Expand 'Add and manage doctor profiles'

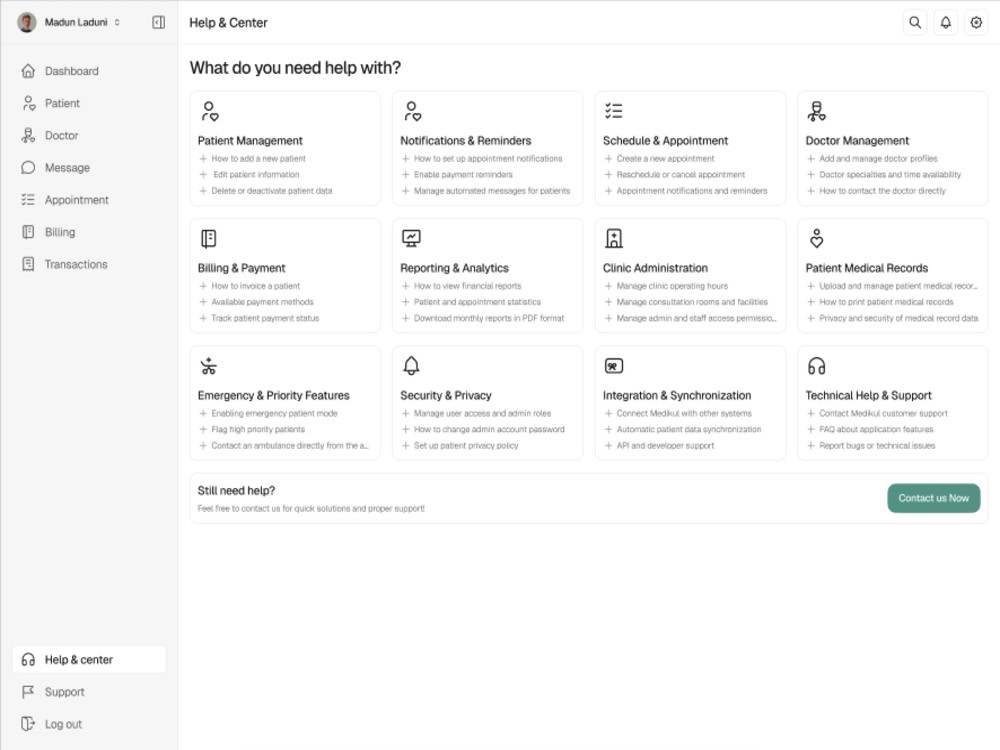coord(872,159)
